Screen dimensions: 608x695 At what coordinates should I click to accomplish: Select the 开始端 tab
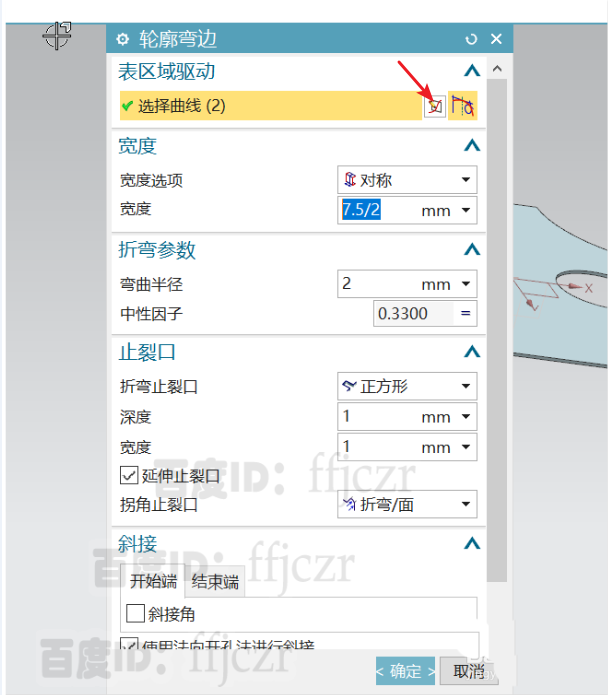(x=153, y=581)
